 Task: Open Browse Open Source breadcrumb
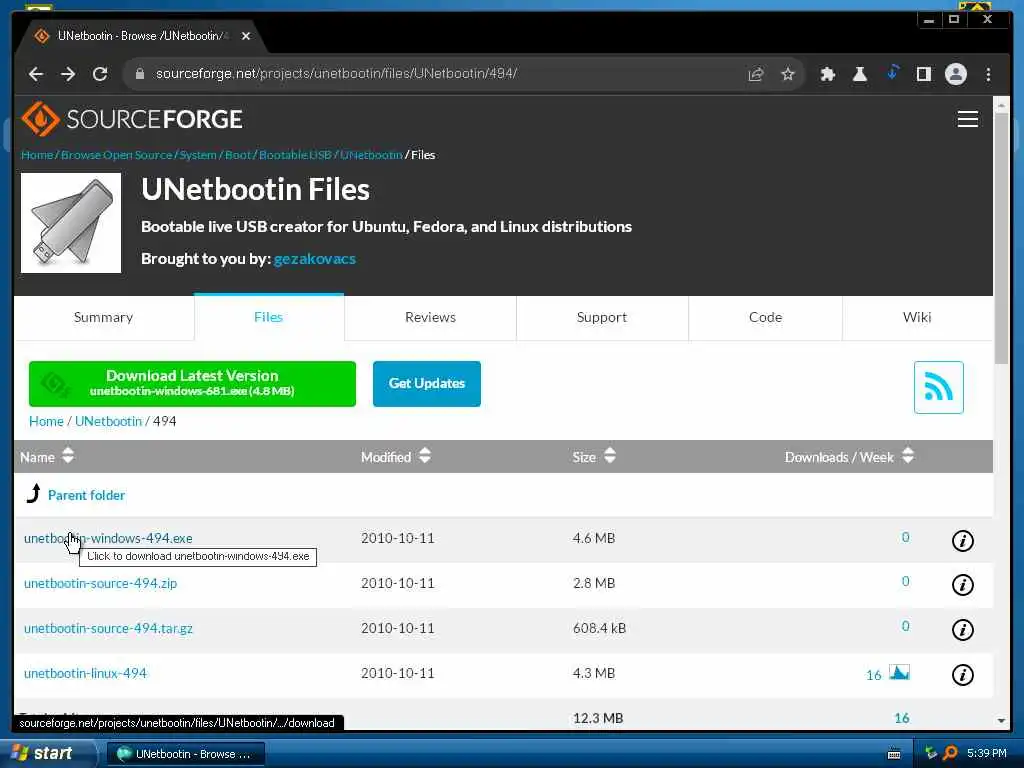point(116,155)
